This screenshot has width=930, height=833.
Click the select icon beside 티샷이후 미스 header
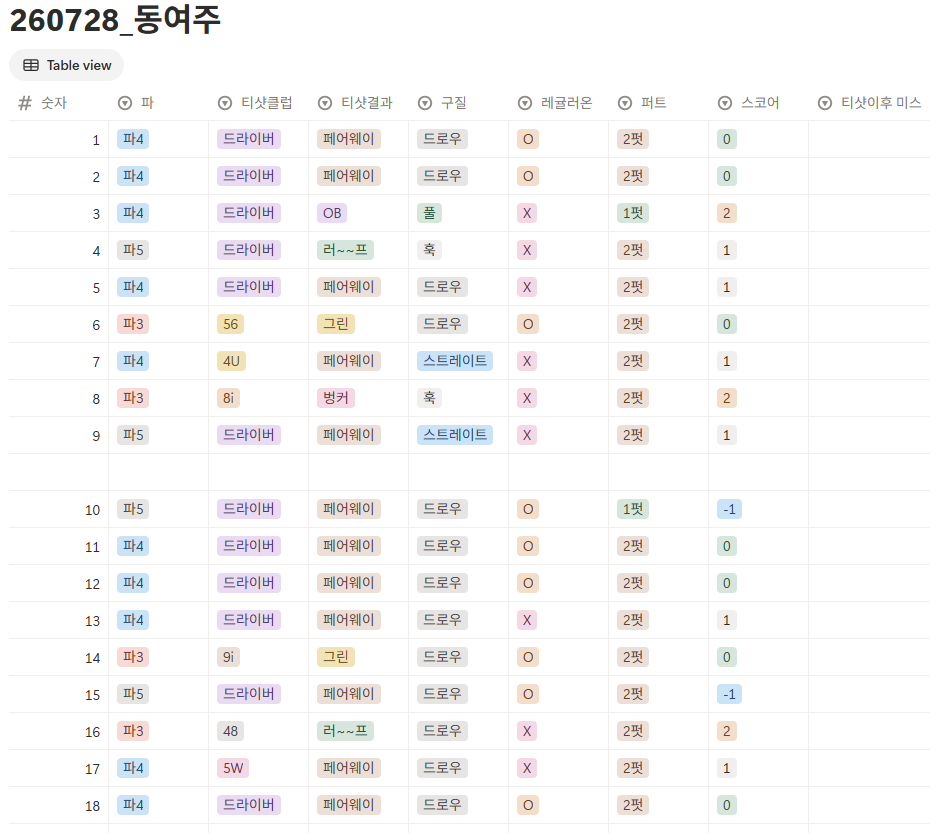(825, 103)
